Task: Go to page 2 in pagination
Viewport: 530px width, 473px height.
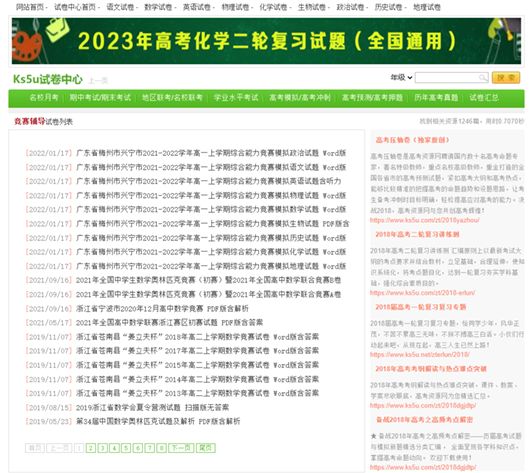Action: [91, 448]
